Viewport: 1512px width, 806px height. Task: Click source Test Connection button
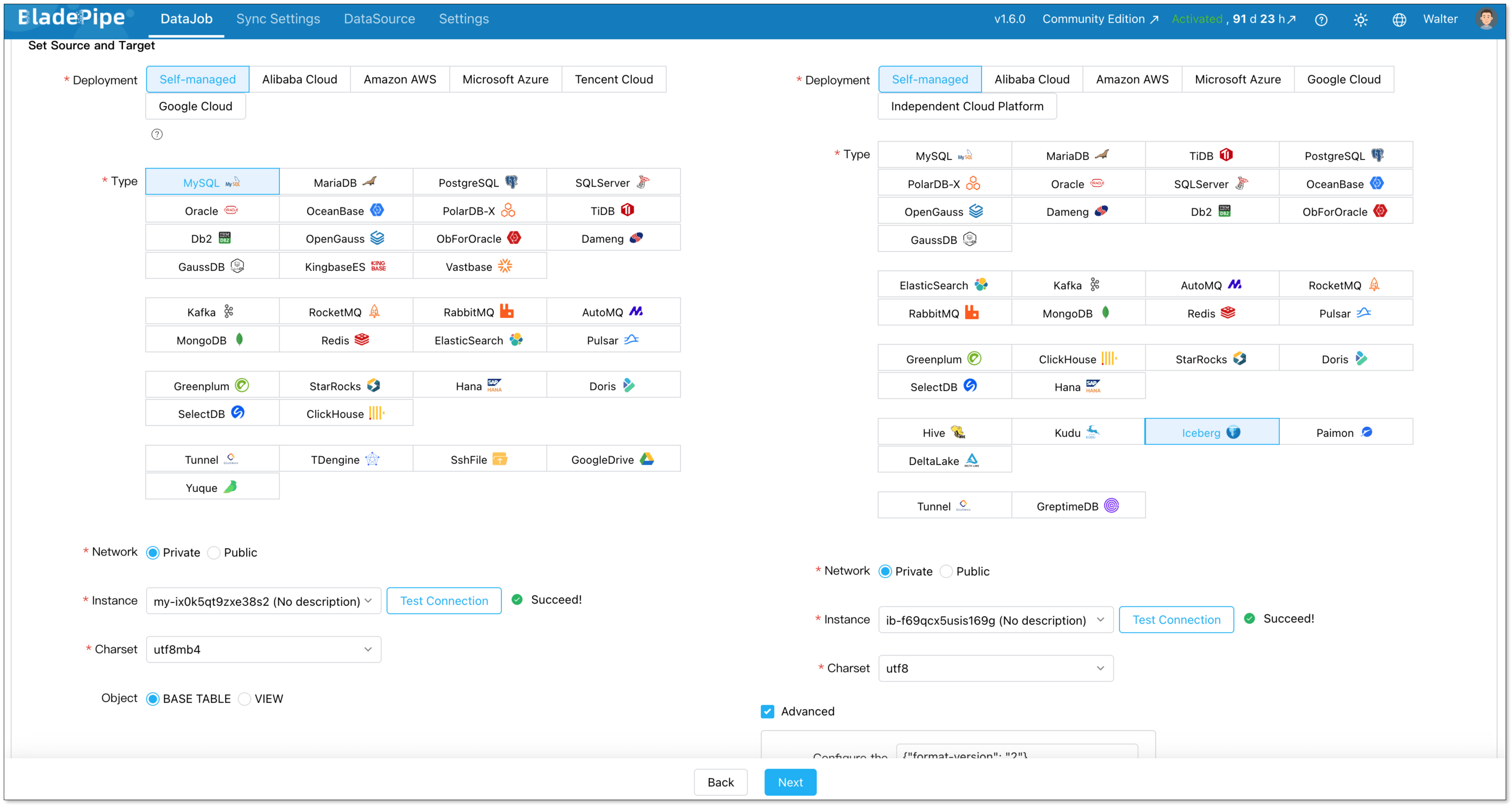pyautogui.click(x=444, y=601)
